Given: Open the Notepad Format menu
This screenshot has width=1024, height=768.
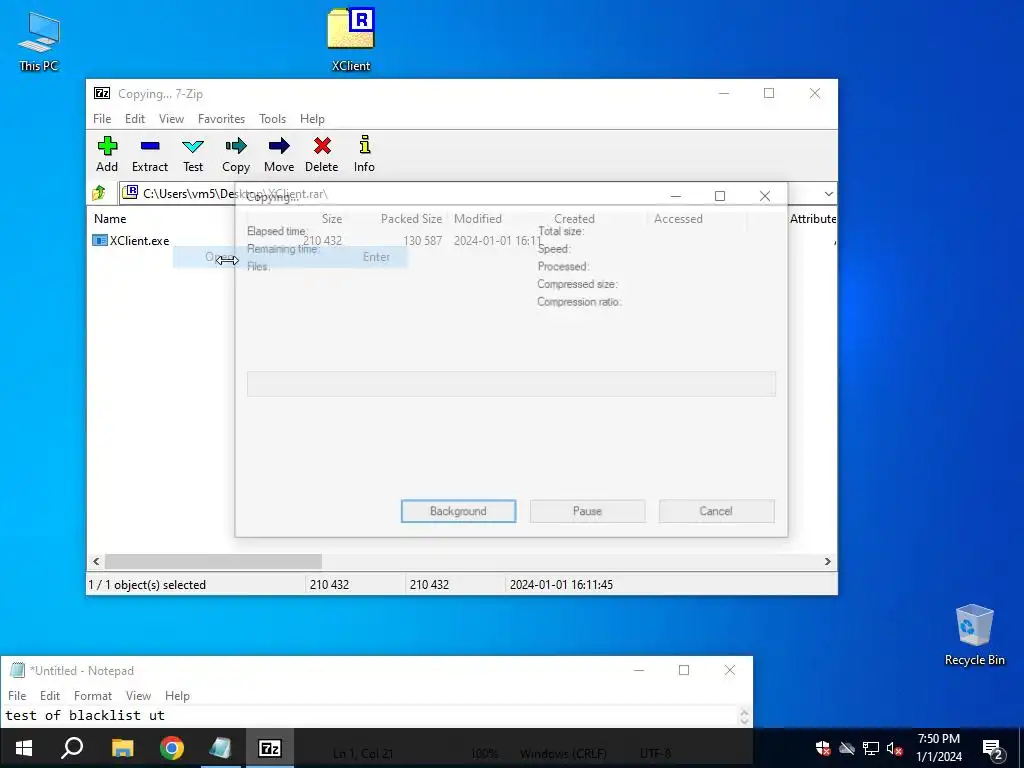Looking at the screenshot, I should tap(93, 696).
